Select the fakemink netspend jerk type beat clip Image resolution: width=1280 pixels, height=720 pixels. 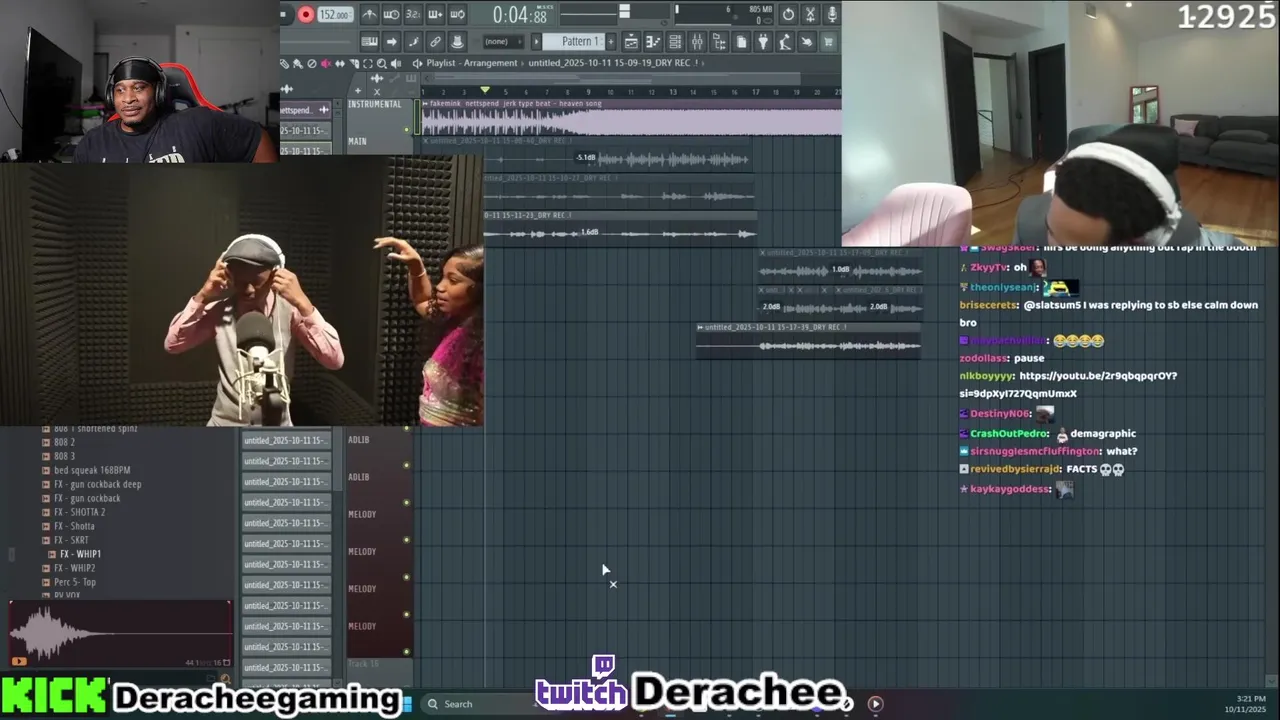630,118
